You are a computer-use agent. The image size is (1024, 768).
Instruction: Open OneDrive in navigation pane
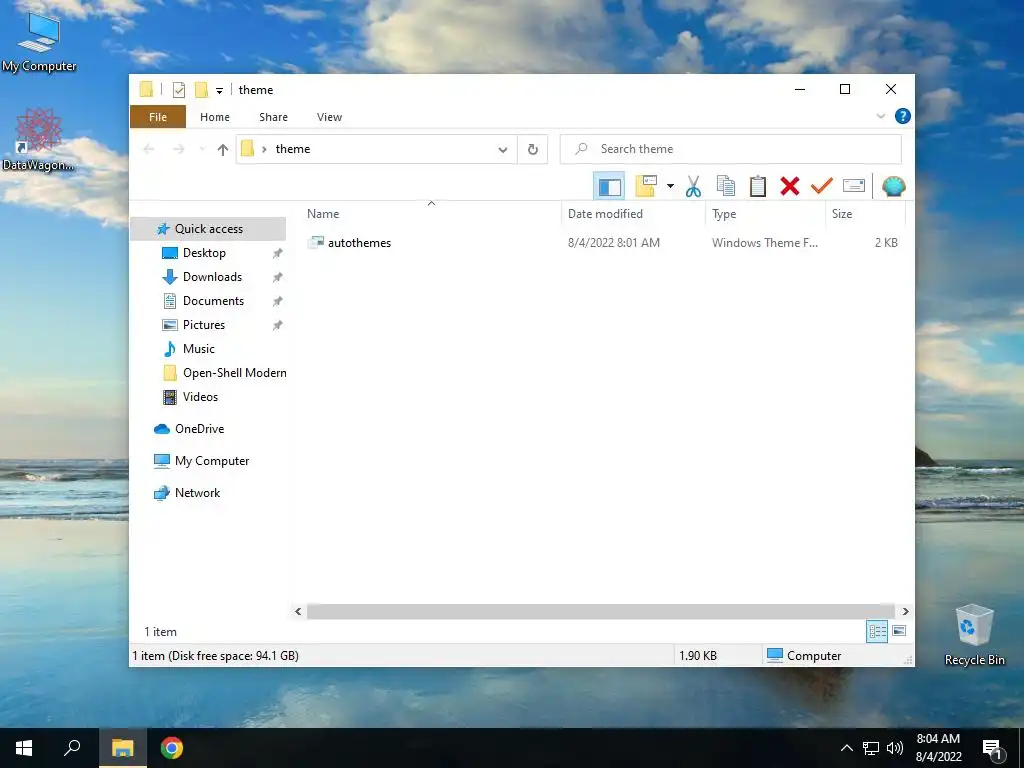(x=199, y=429)
